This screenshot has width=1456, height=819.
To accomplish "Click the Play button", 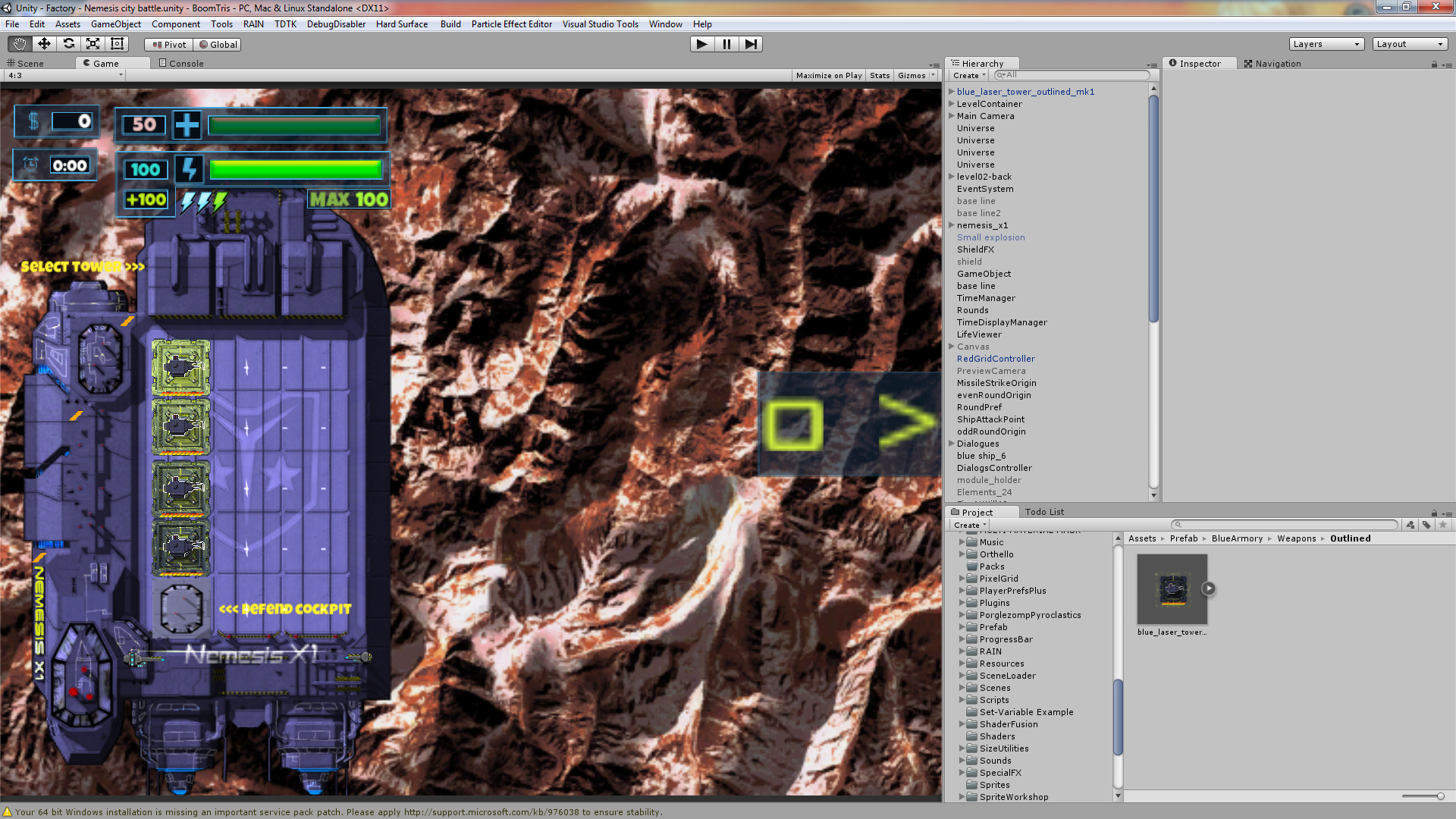I will click(702, 44).
